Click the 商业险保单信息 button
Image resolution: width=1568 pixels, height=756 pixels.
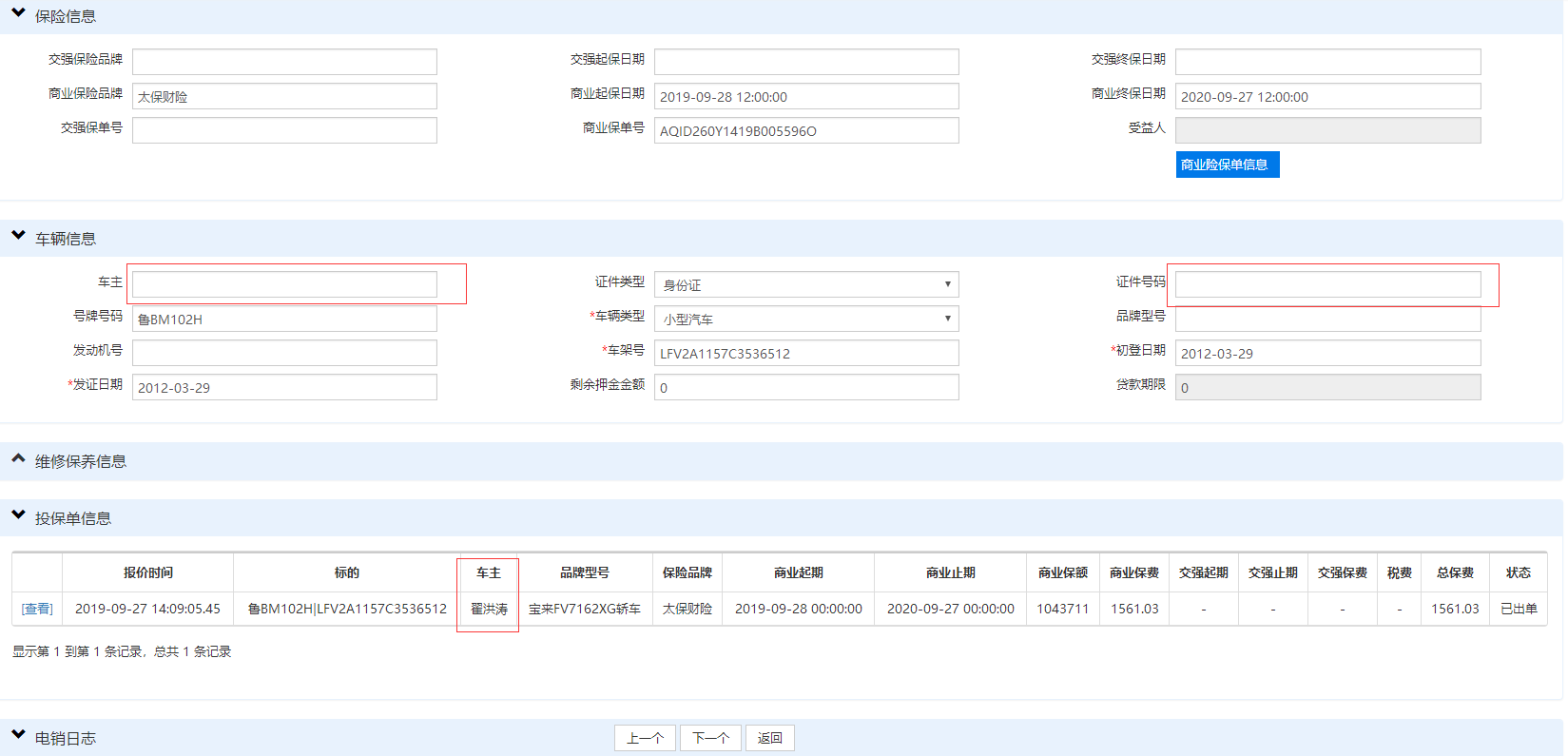1228,165
